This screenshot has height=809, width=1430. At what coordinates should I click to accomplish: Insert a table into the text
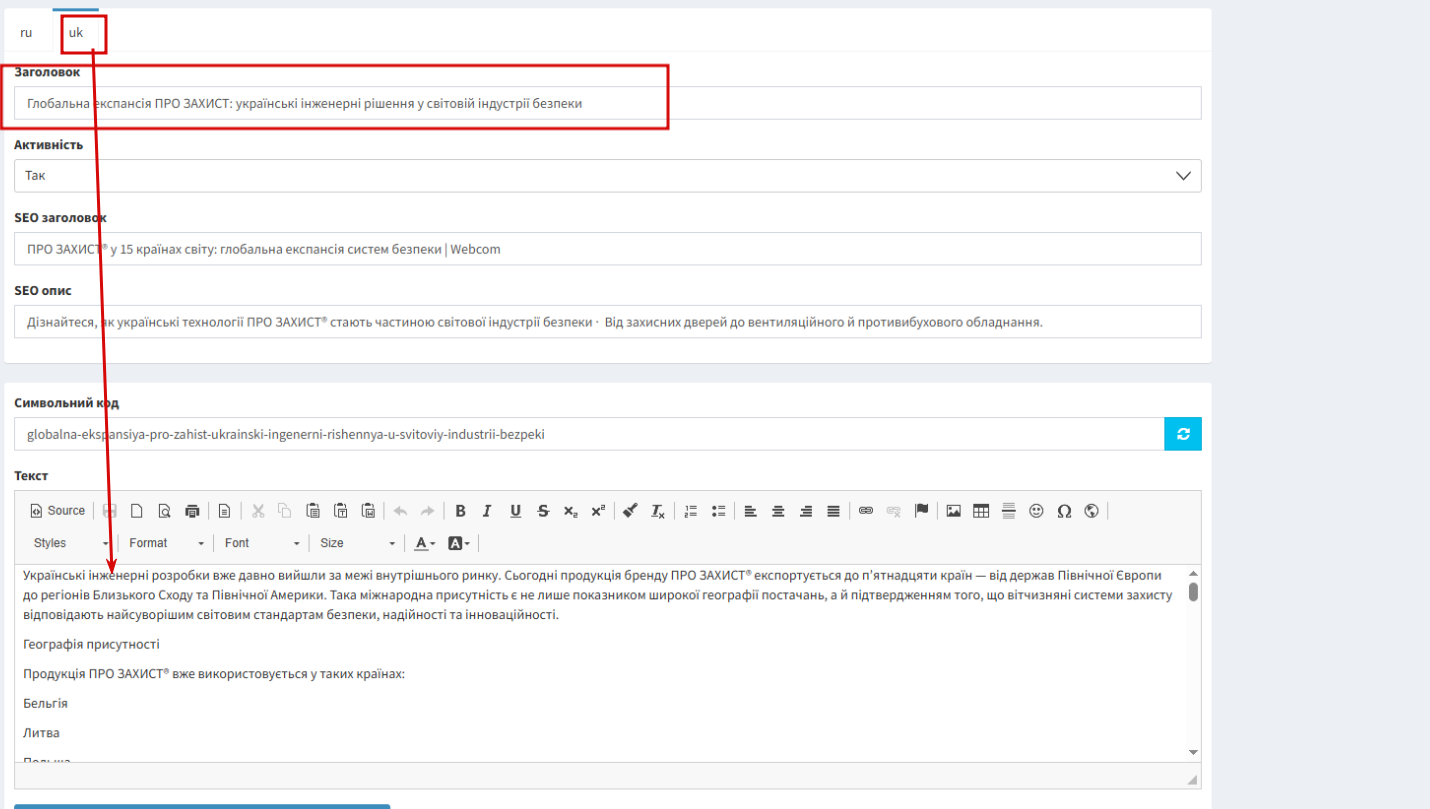[x=981, y=511]
